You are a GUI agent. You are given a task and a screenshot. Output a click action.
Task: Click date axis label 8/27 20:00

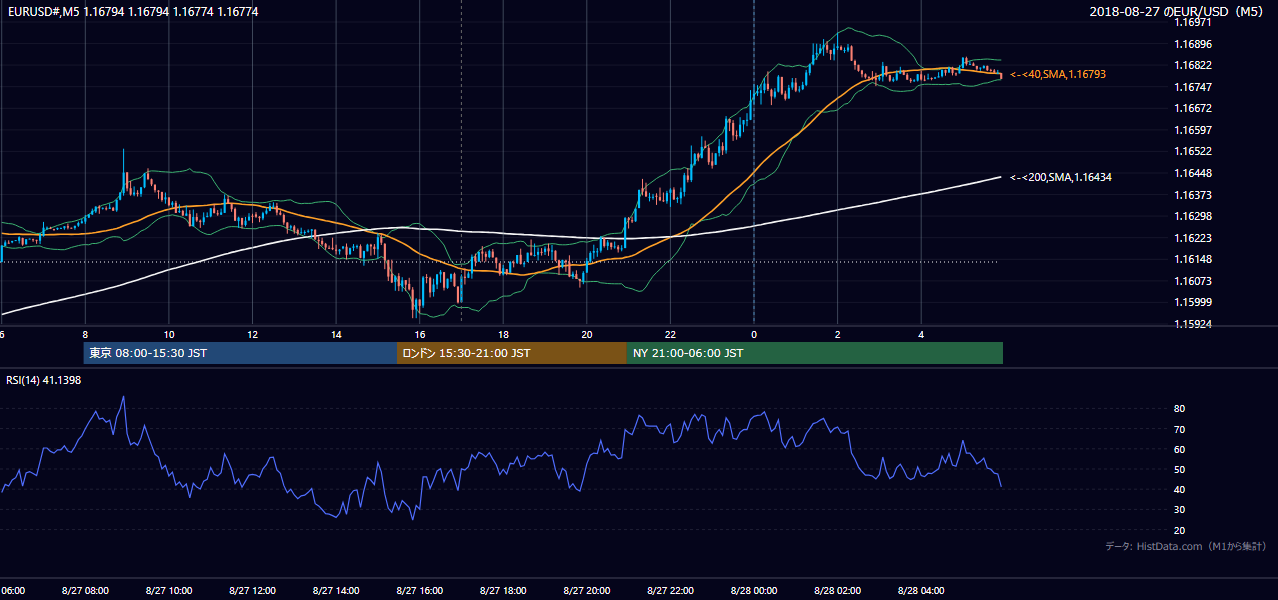coord(586,590)
